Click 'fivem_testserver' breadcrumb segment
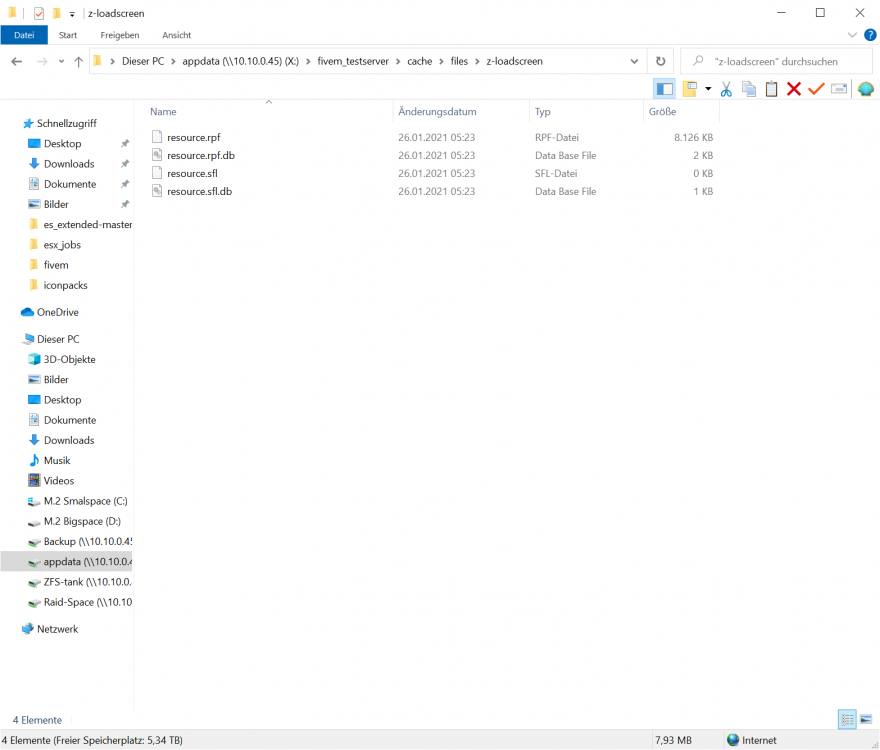Screen dimensions: 880x750 click(x=353, y=61)
